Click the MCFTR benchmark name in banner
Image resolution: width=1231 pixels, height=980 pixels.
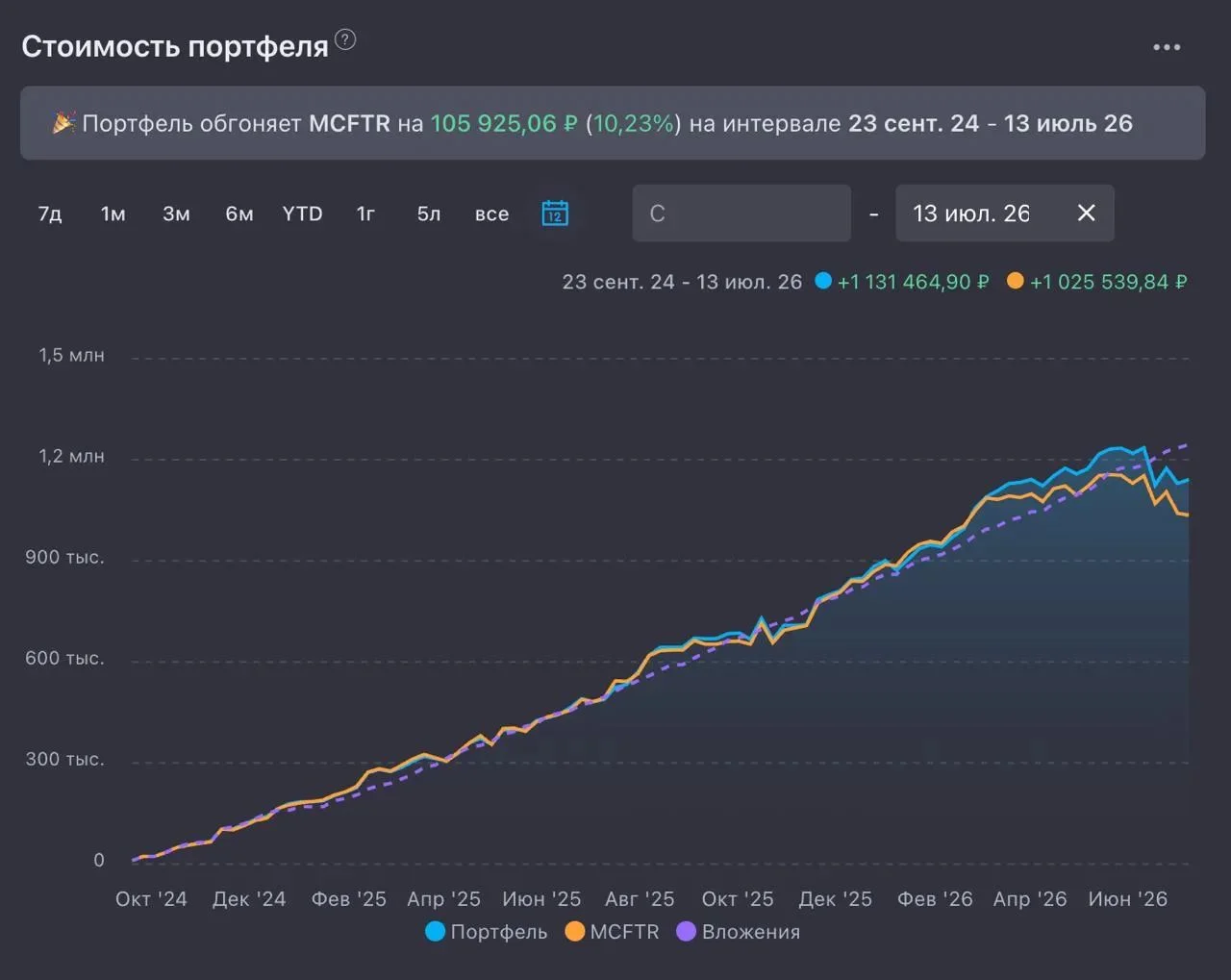(x=349, y=123)
